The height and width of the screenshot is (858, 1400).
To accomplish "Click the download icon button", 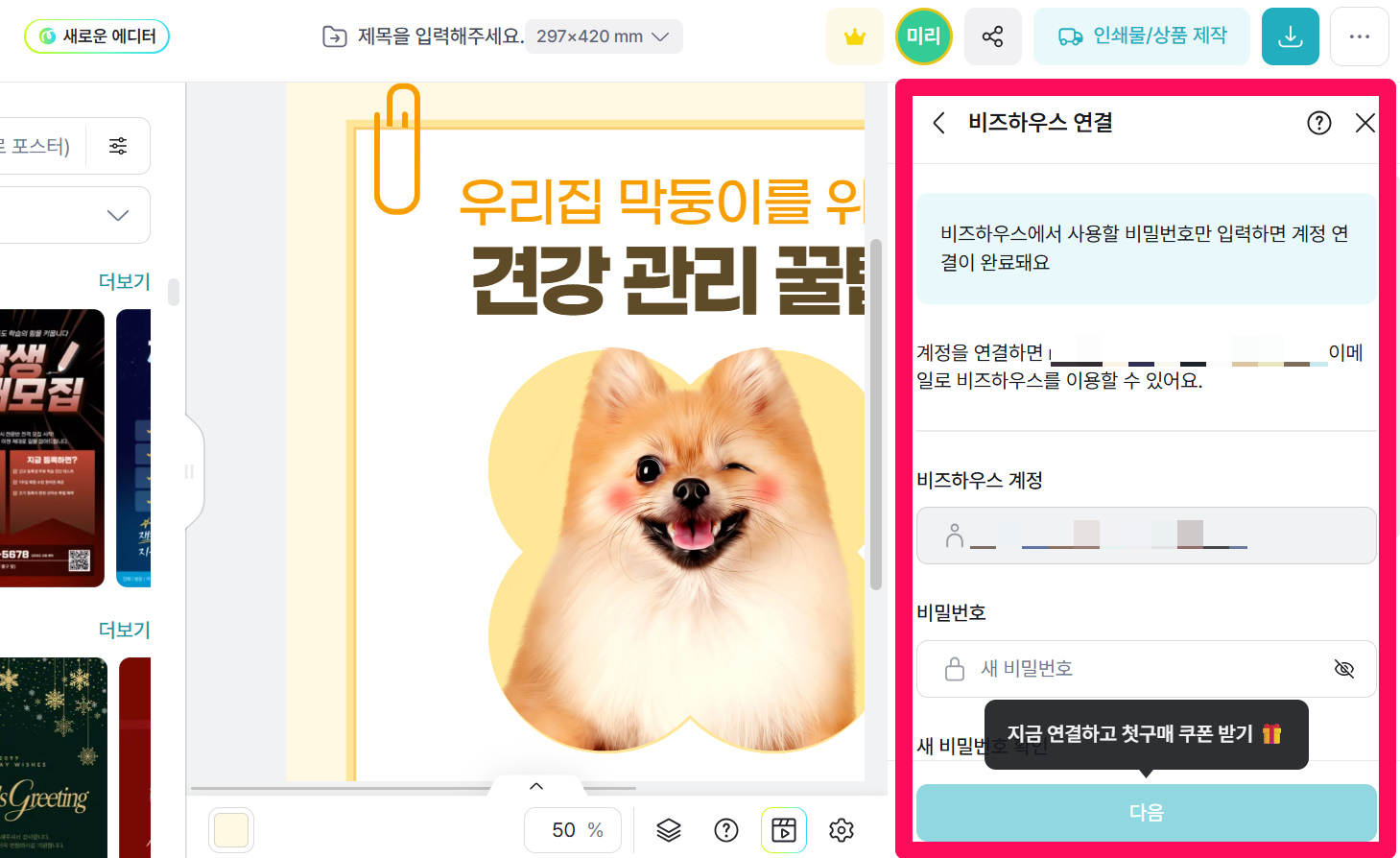I will 1290,36.
